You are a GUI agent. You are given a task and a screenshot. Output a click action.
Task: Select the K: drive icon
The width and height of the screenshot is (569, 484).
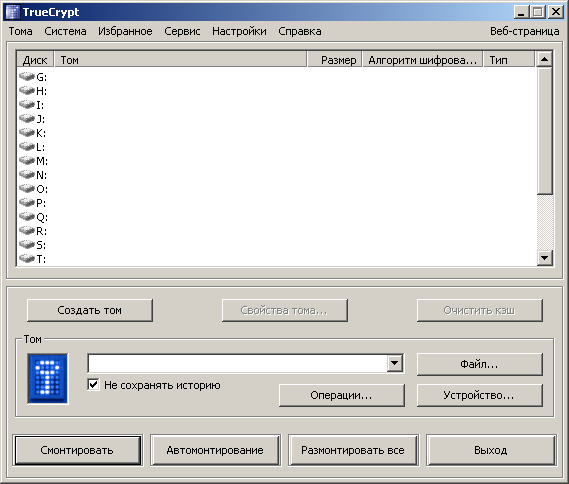point(27,132)
